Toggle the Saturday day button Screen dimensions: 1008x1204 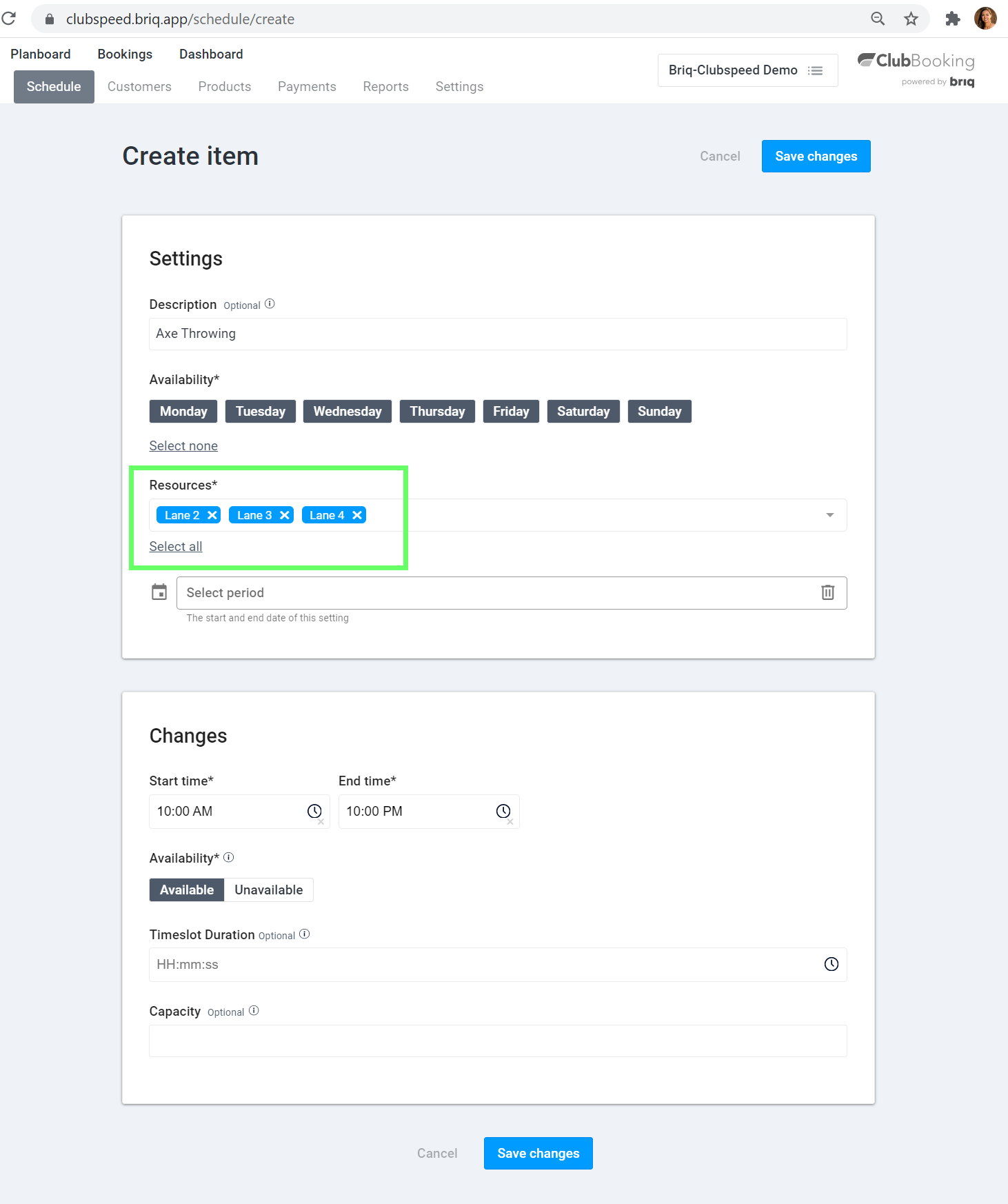pyautogui.click(x=583, y=412)
